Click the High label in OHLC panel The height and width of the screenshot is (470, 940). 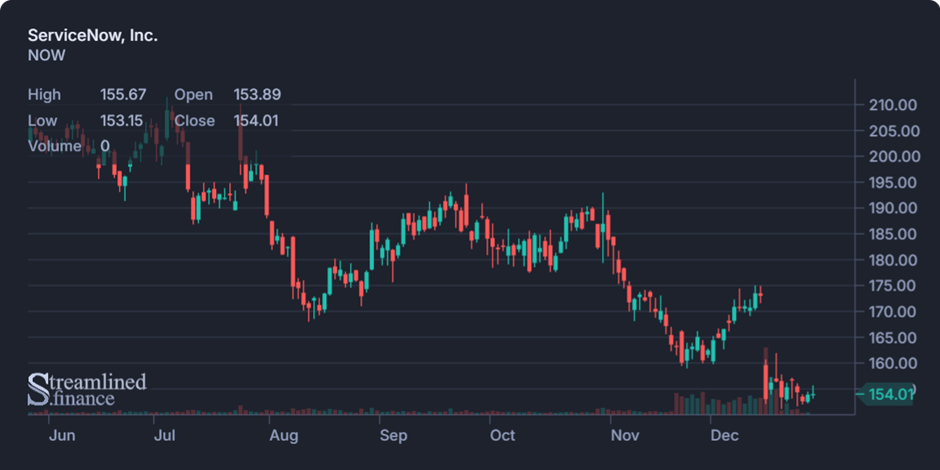(x=44, y=95)
